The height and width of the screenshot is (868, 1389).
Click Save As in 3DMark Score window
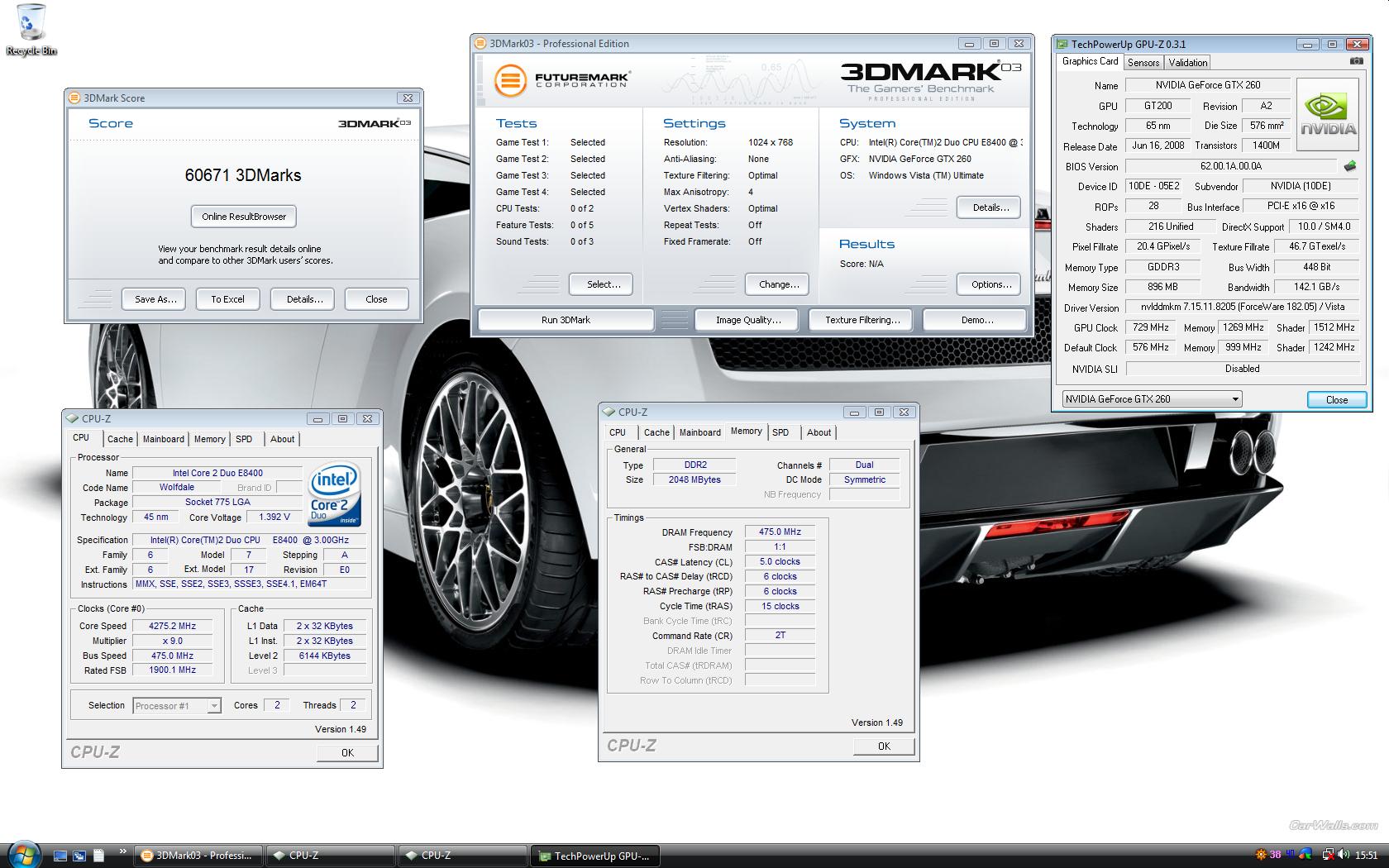pyautogui.click(x=155, y=299)
